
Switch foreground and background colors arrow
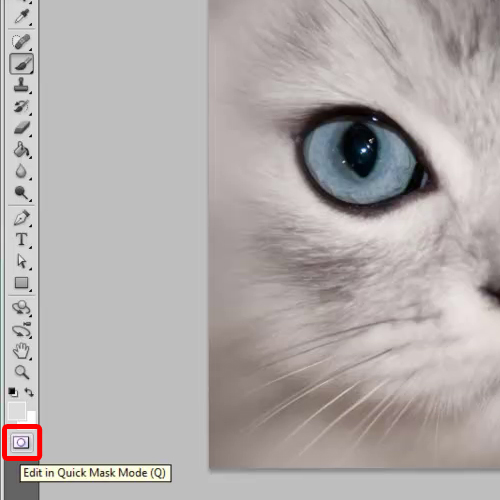coord(29,392)
